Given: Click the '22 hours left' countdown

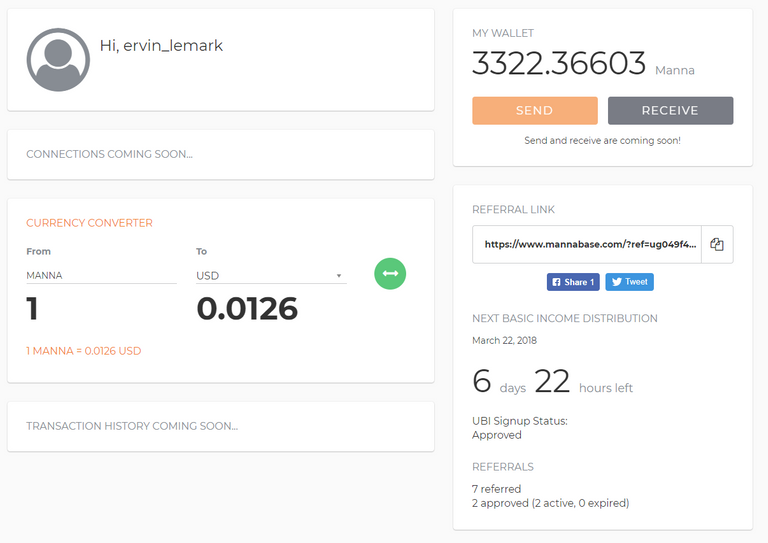Looking at the screenshot, I should pyautogui.click(x=583, y=382).
